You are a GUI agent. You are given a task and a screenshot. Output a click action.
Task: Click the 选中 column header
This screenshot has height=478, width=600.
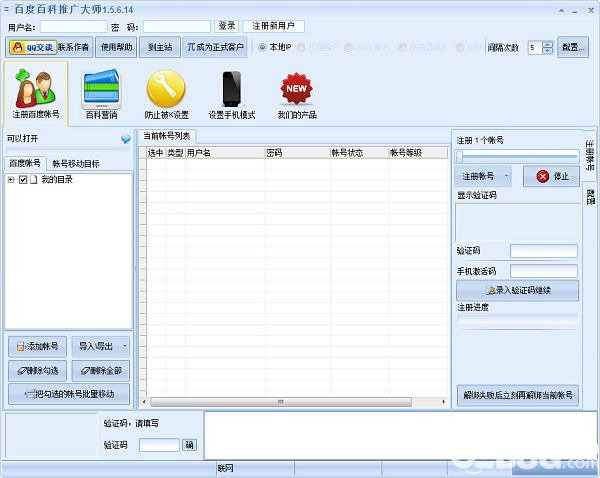click(x=156, y=153)
